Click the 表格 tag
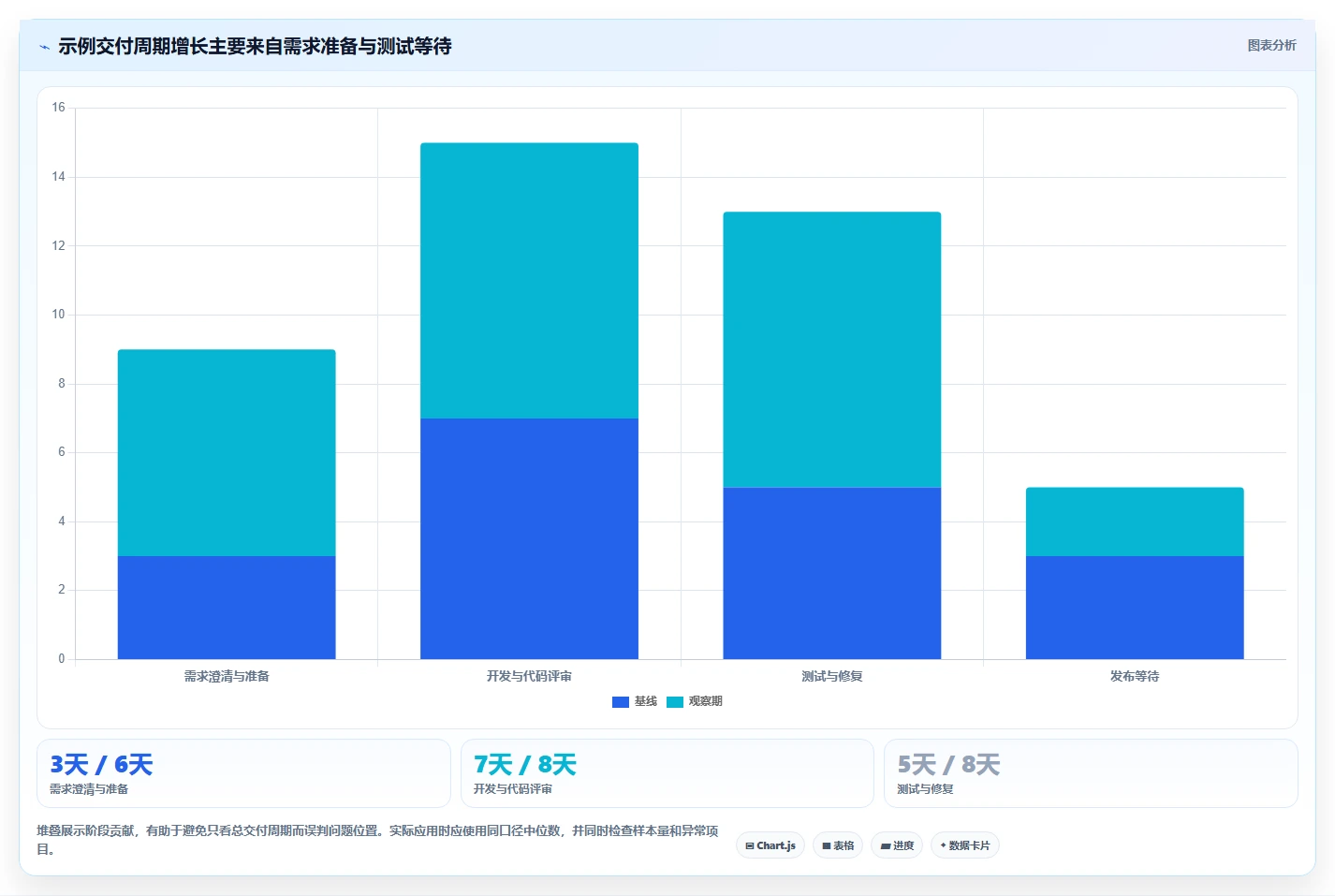The width and height of the screenshot is (1335, 896). pos(838,845)
